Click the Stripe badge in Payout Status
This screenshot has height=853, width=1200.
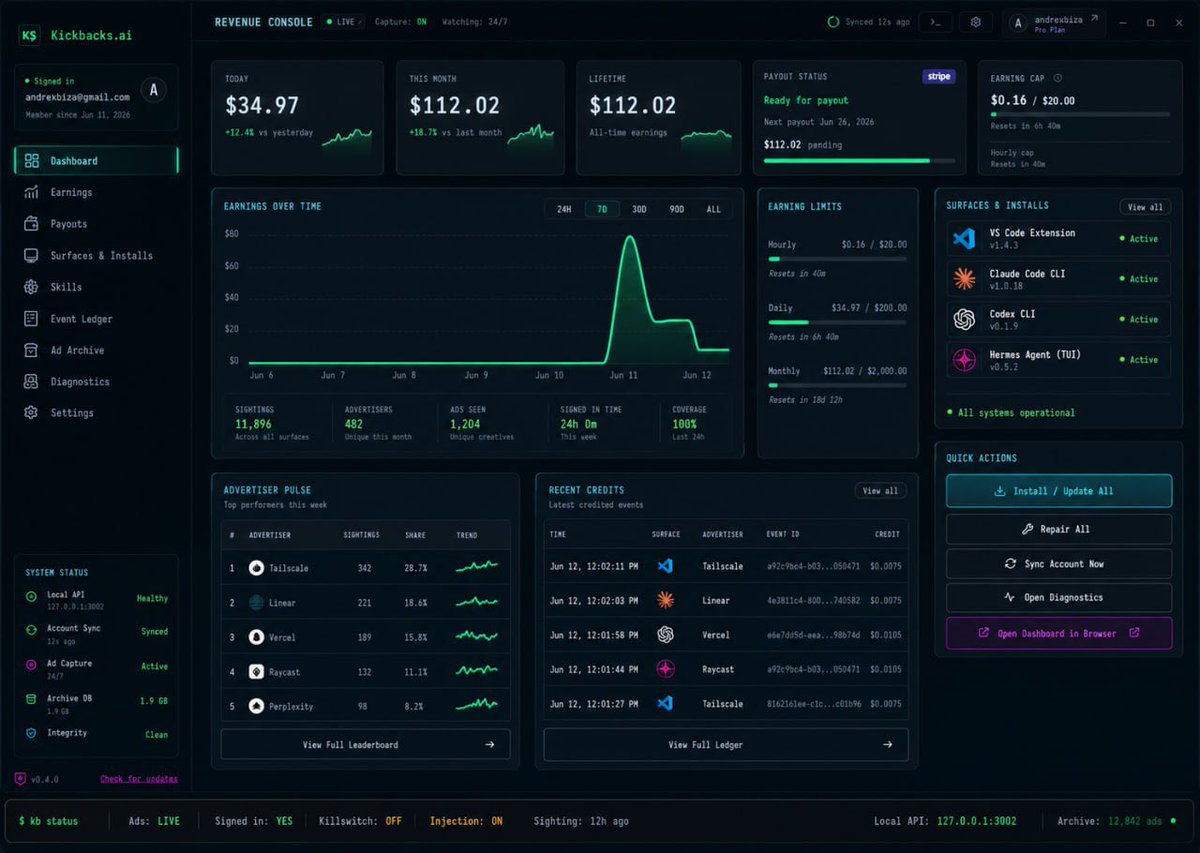(938, 76)
